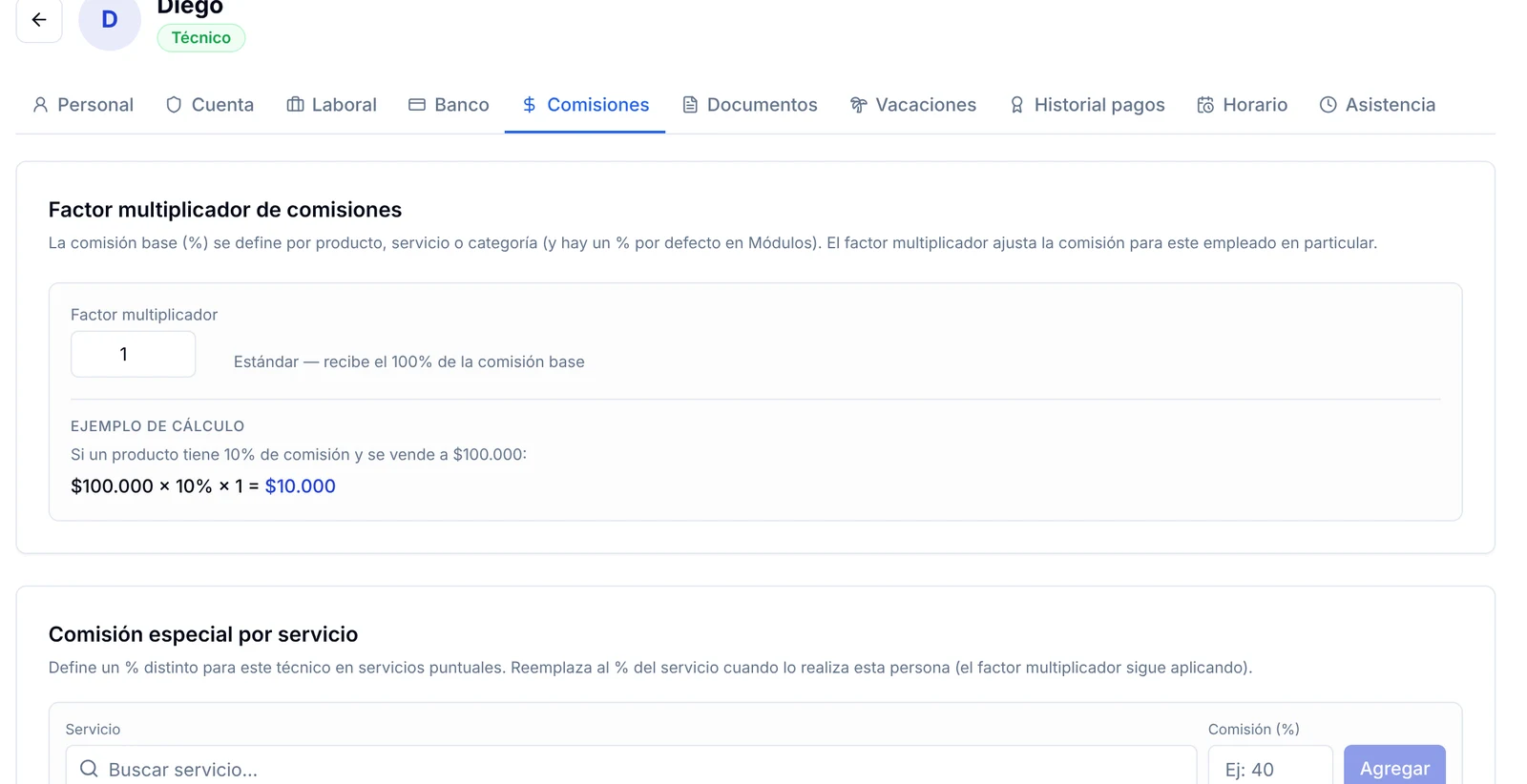Click the briefcase icon on Laboral tab
1527x784 pixels.
(296, 105)
